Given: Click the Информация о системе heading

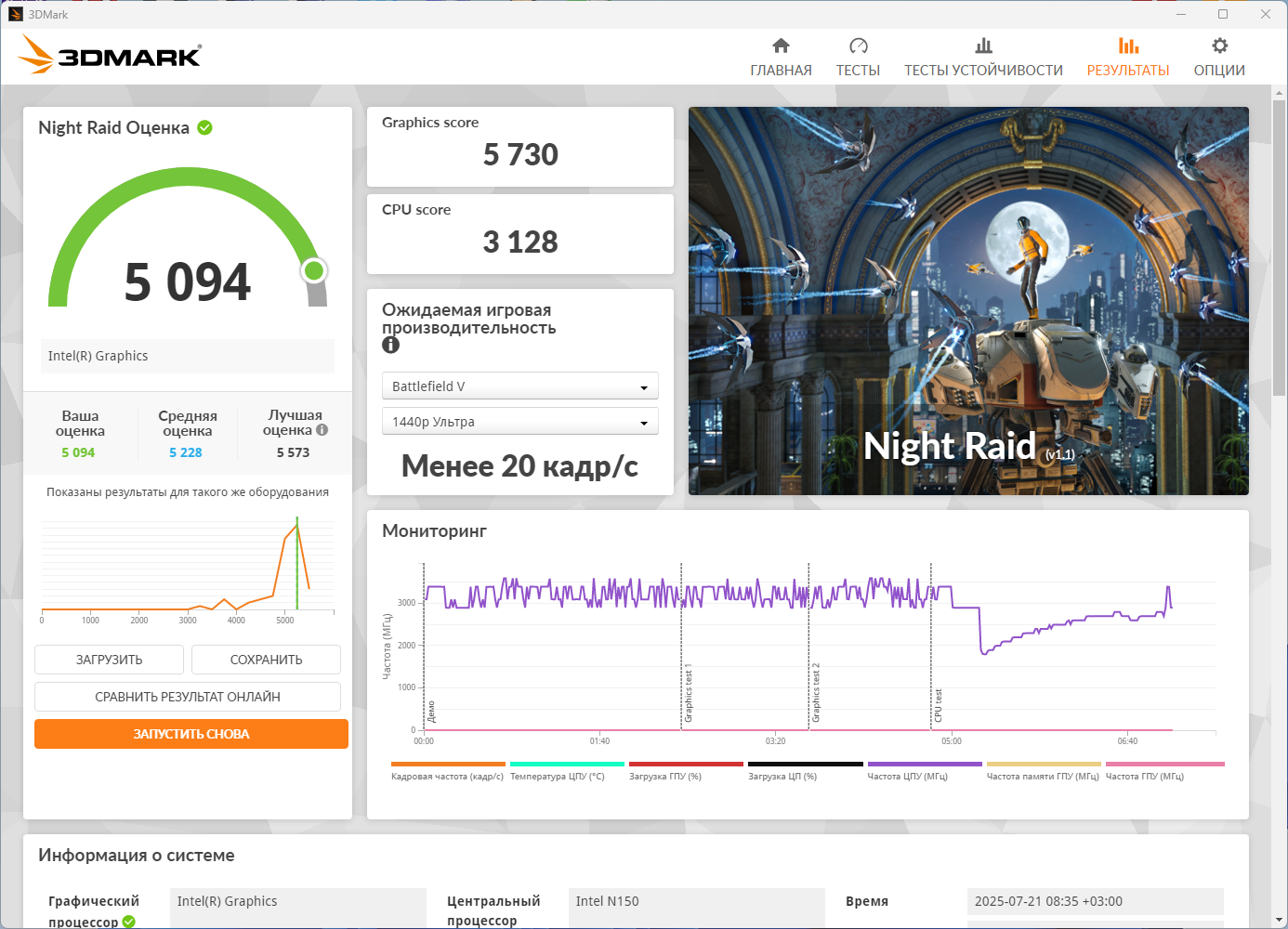Looking at the screenshot, I should [x=137, y=856].
